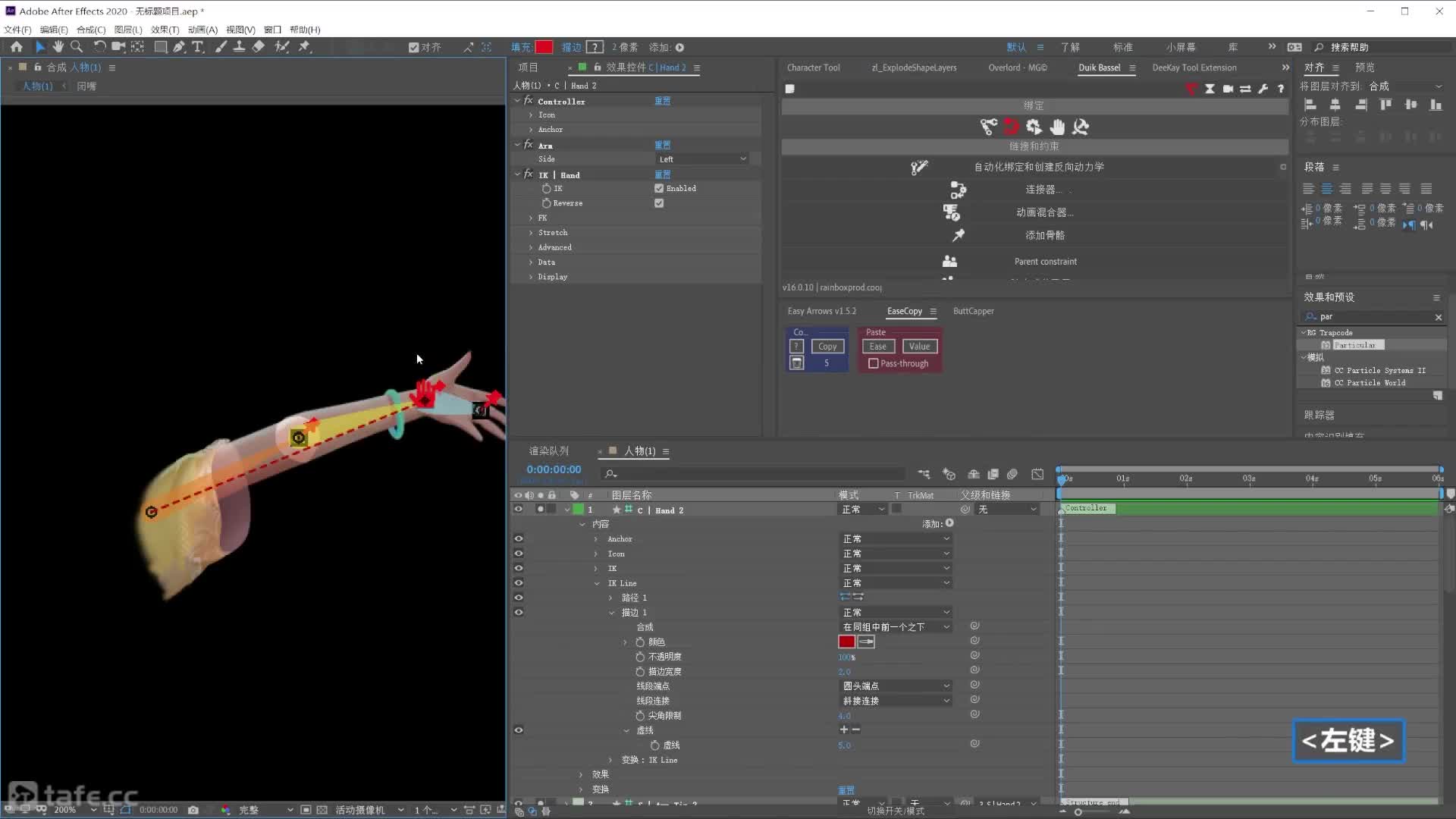Click the Duik auto-rig wand icon
Viewport: 1456px width, 819px height.
(x=919, y=167)
